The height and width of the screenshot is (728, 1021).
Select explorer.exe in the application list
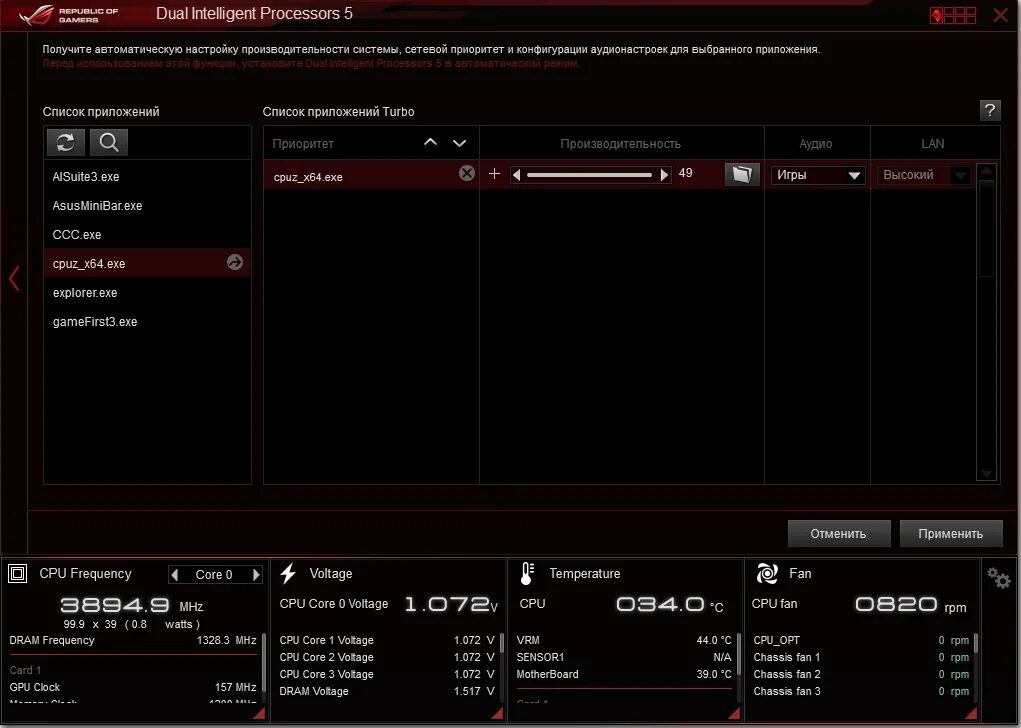pyautogui.click(x=147, y=292)
